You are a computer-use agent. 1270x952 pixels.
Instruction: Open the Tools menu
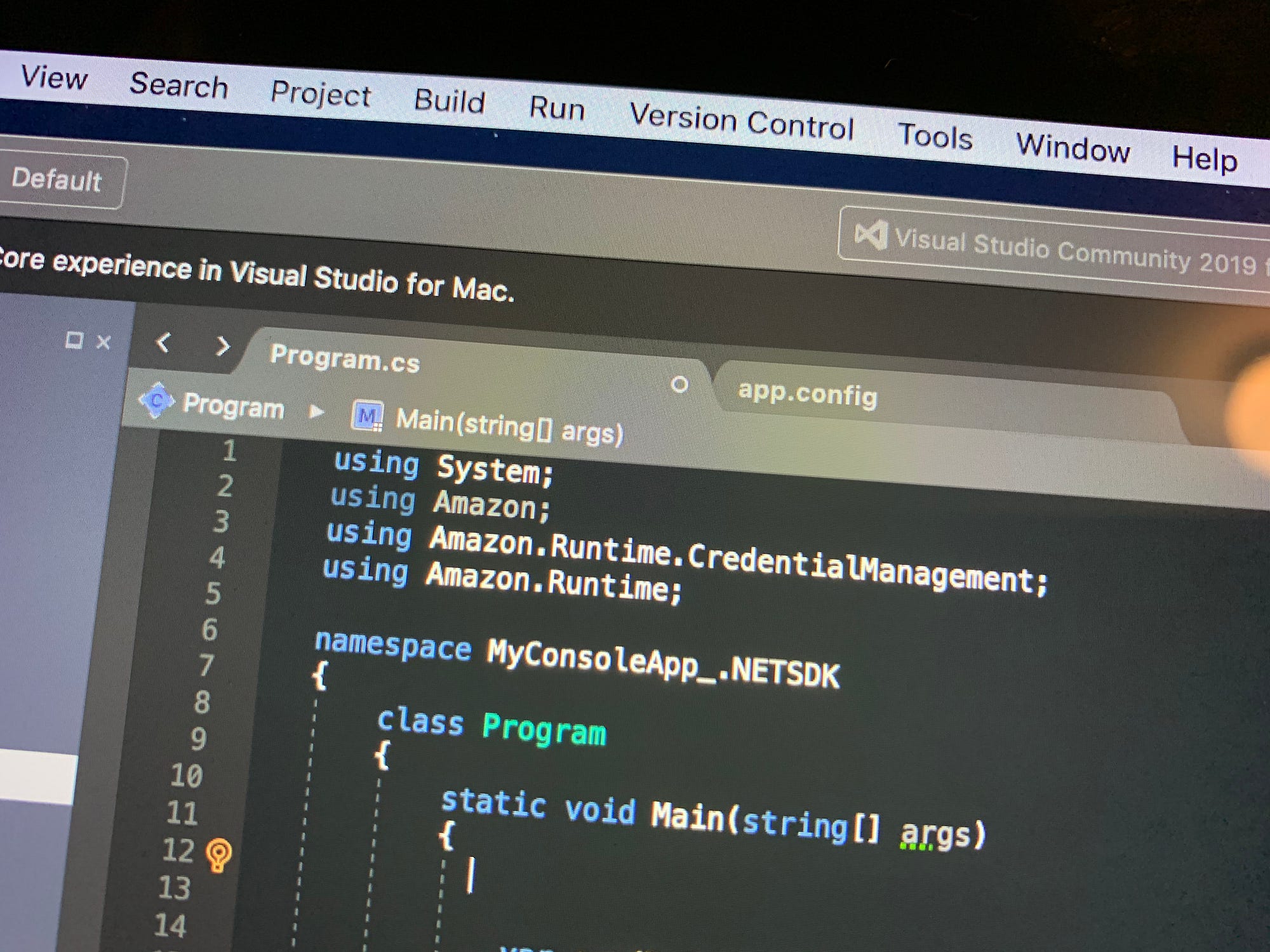point(935,136)
